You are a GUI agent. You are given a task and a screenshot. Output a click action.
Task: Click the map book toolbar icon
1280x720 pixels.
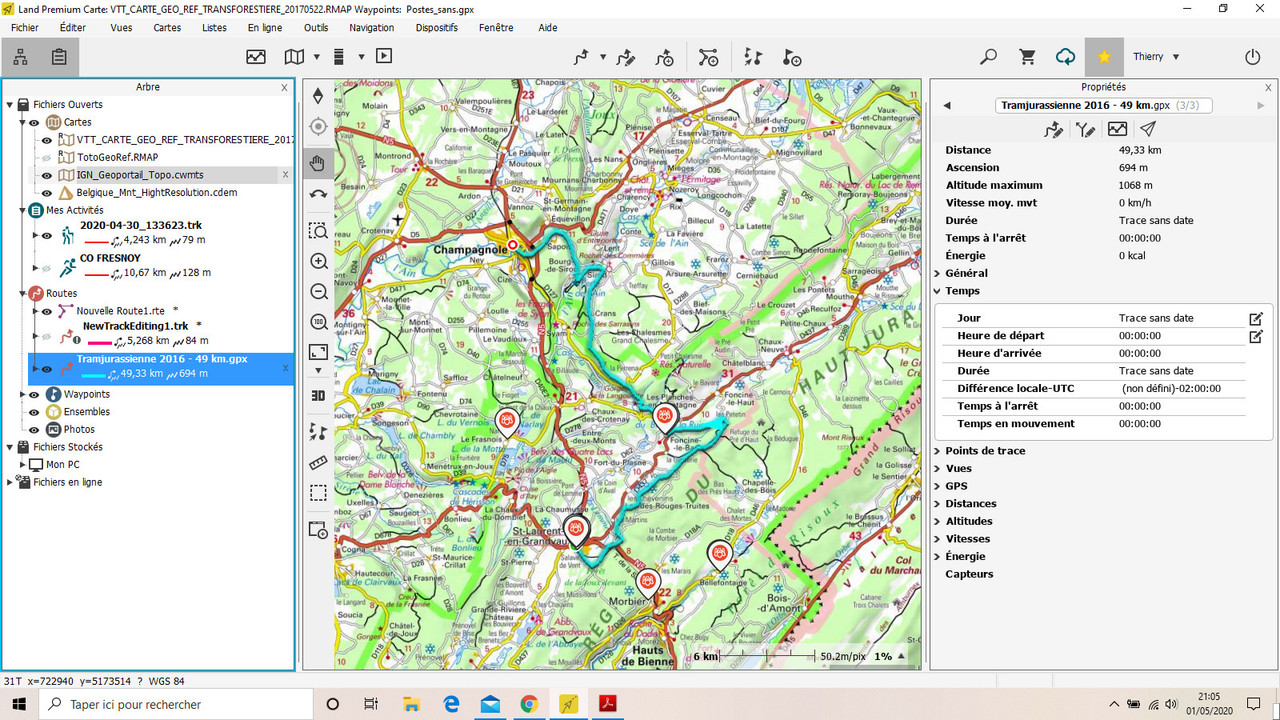point(294,57)
